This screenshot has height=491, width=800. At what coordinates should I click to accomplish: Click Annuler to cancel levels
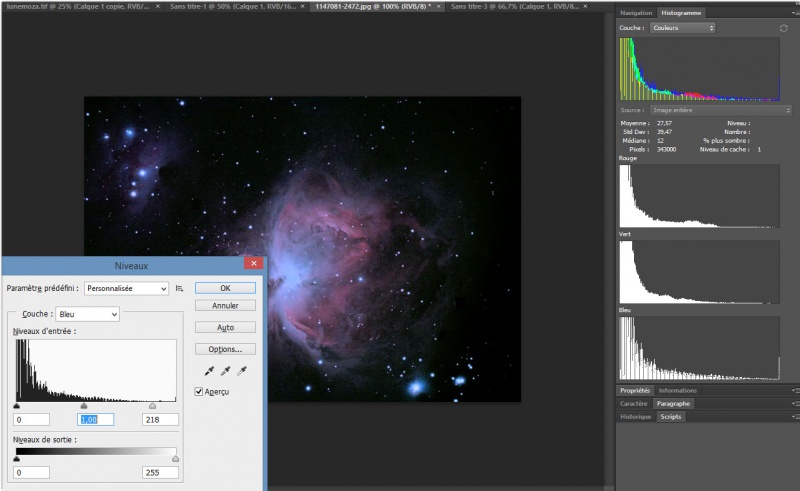(225, 306)
